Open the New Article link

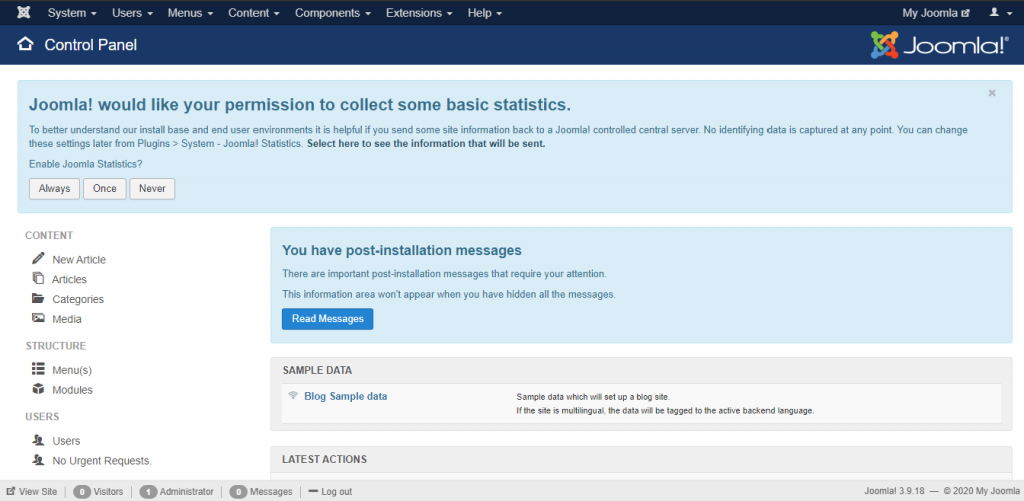(x=79, y=259)
